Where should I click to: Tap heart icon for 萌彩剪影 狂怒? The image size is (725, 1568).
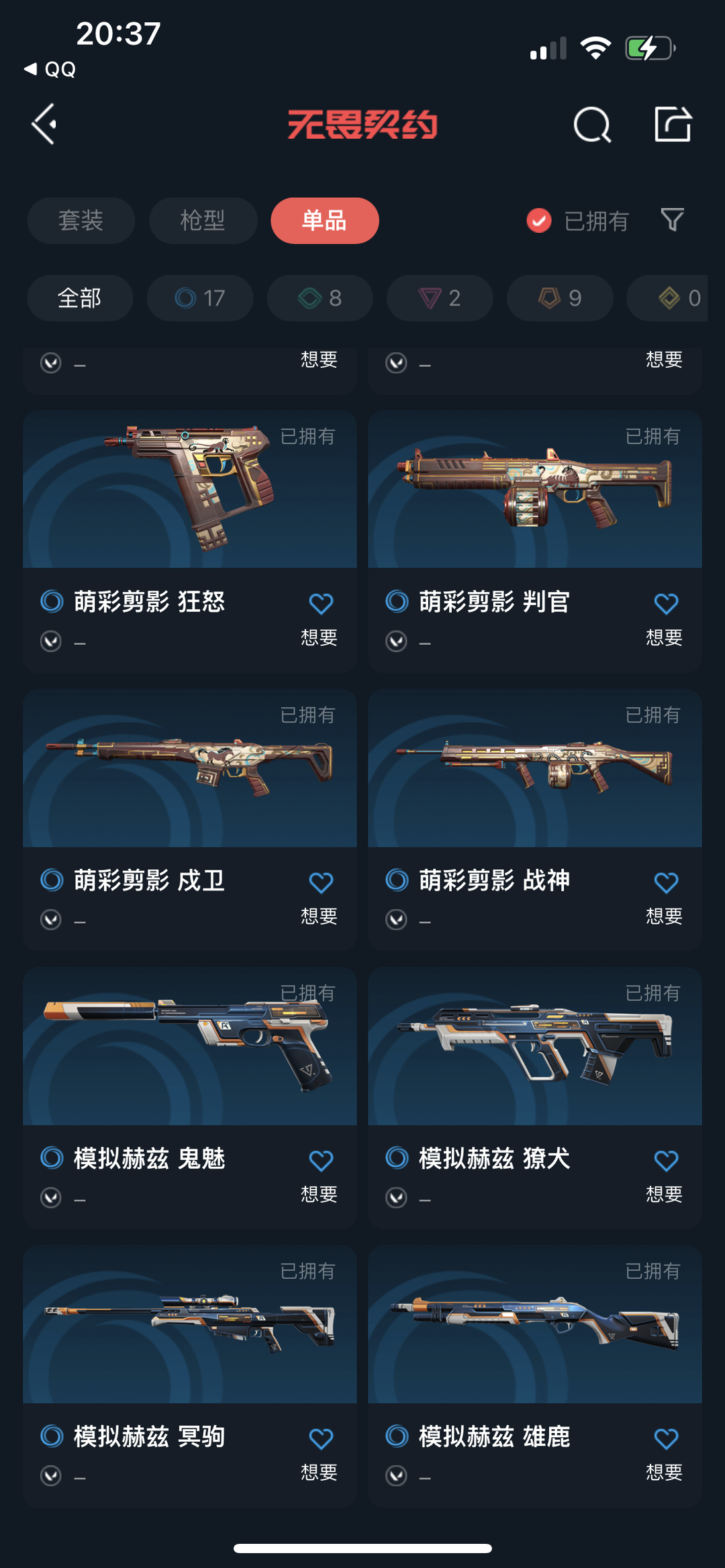321,604
